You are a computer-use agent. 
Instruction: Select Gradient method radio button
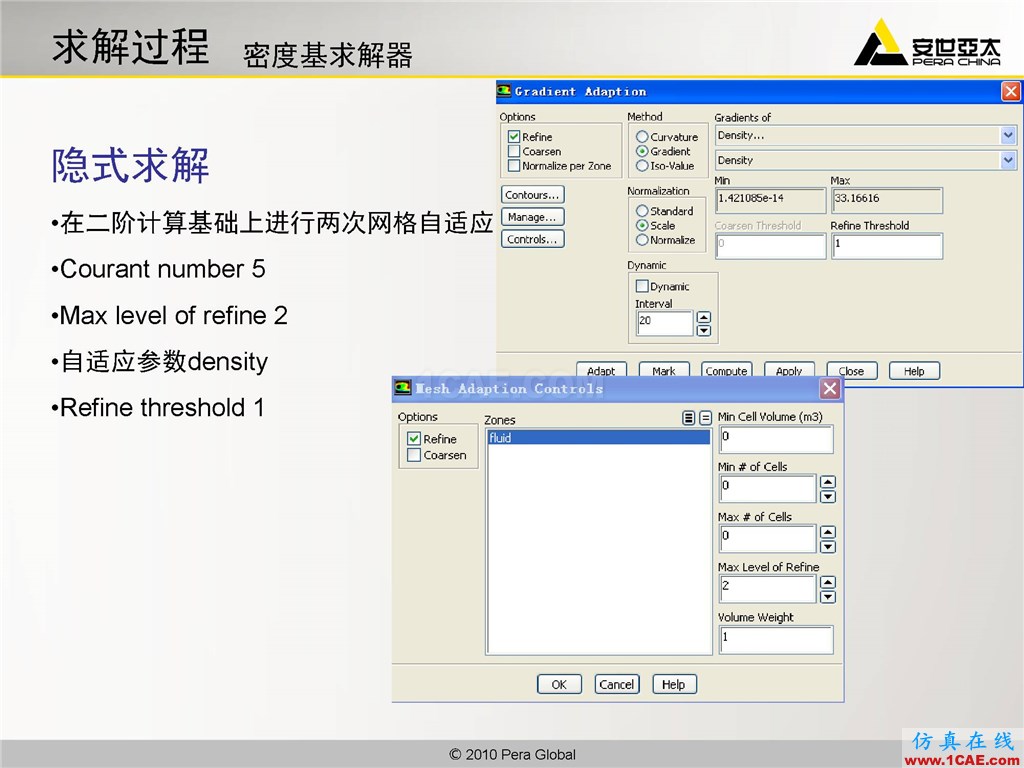click(642, 152)
